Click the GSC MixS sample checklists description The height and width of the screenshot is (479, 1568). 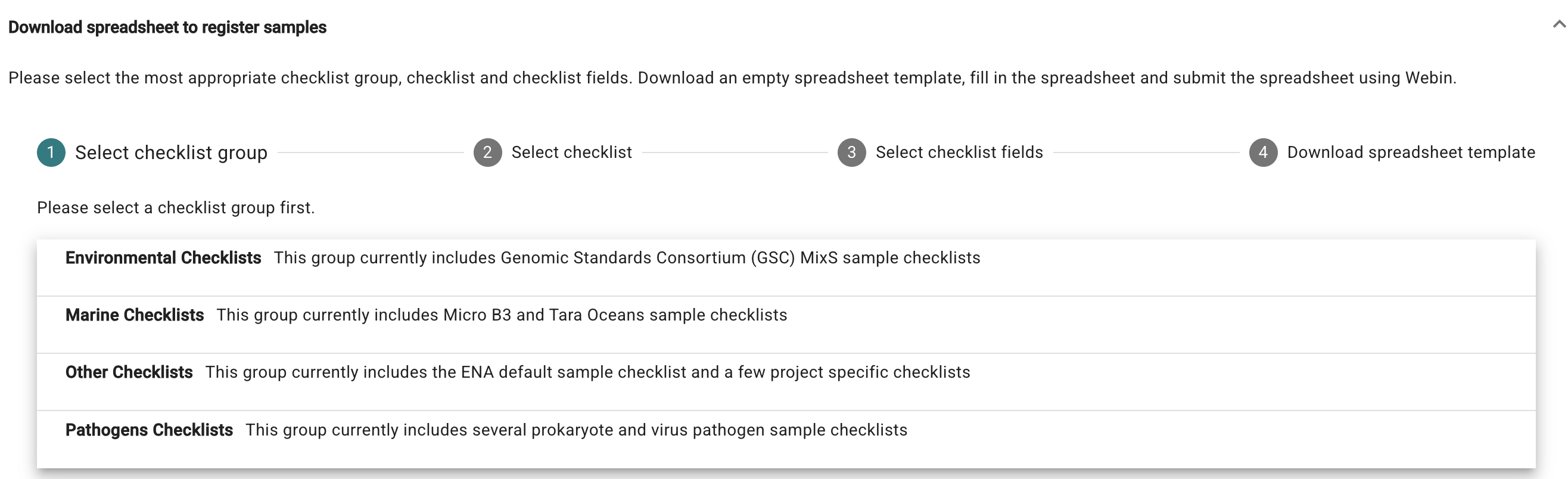coord(627,258)
